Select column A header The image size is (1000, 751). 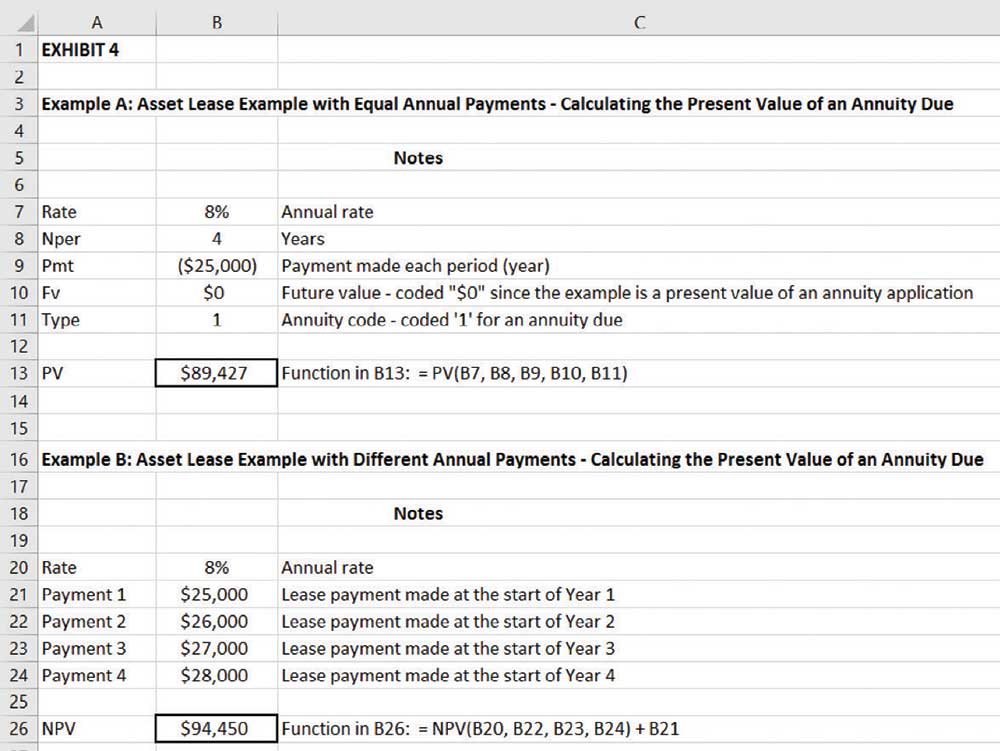click(x=97, y=23)
